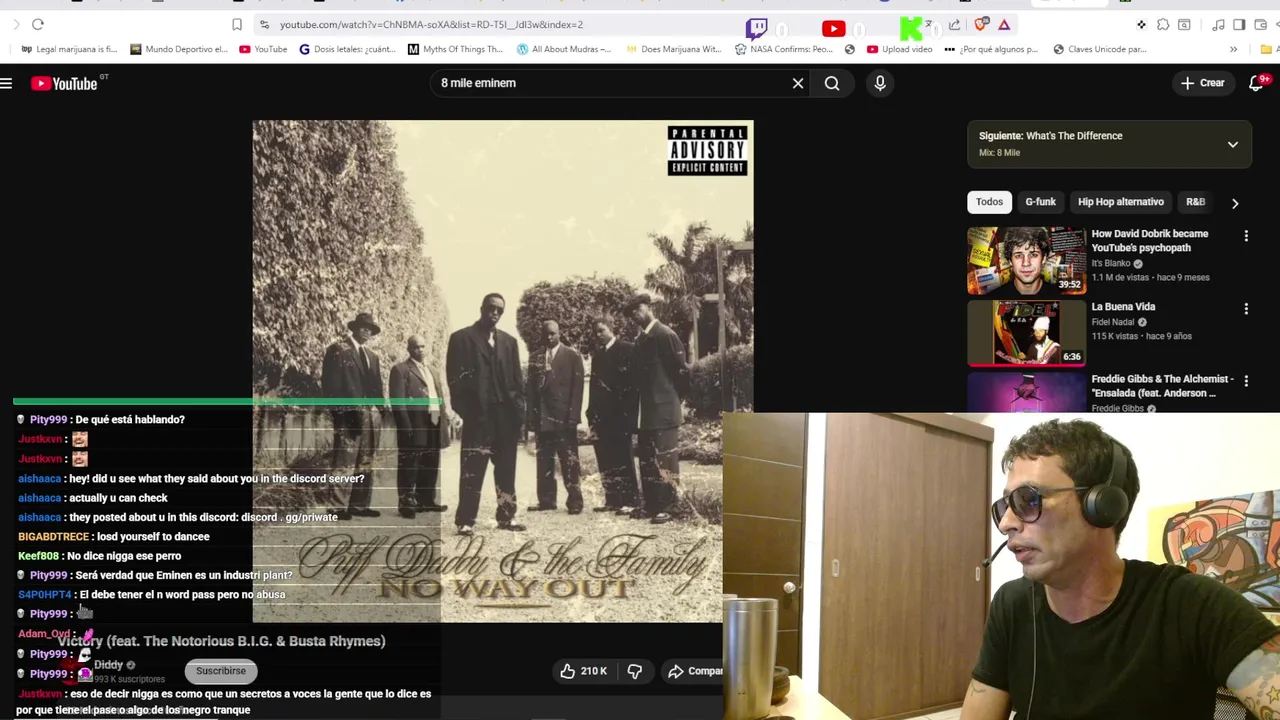The height and width of the screenshot is (720, 1280).
Task: Click the green Kick overlay icon
Action: click(x=911, y=28)
